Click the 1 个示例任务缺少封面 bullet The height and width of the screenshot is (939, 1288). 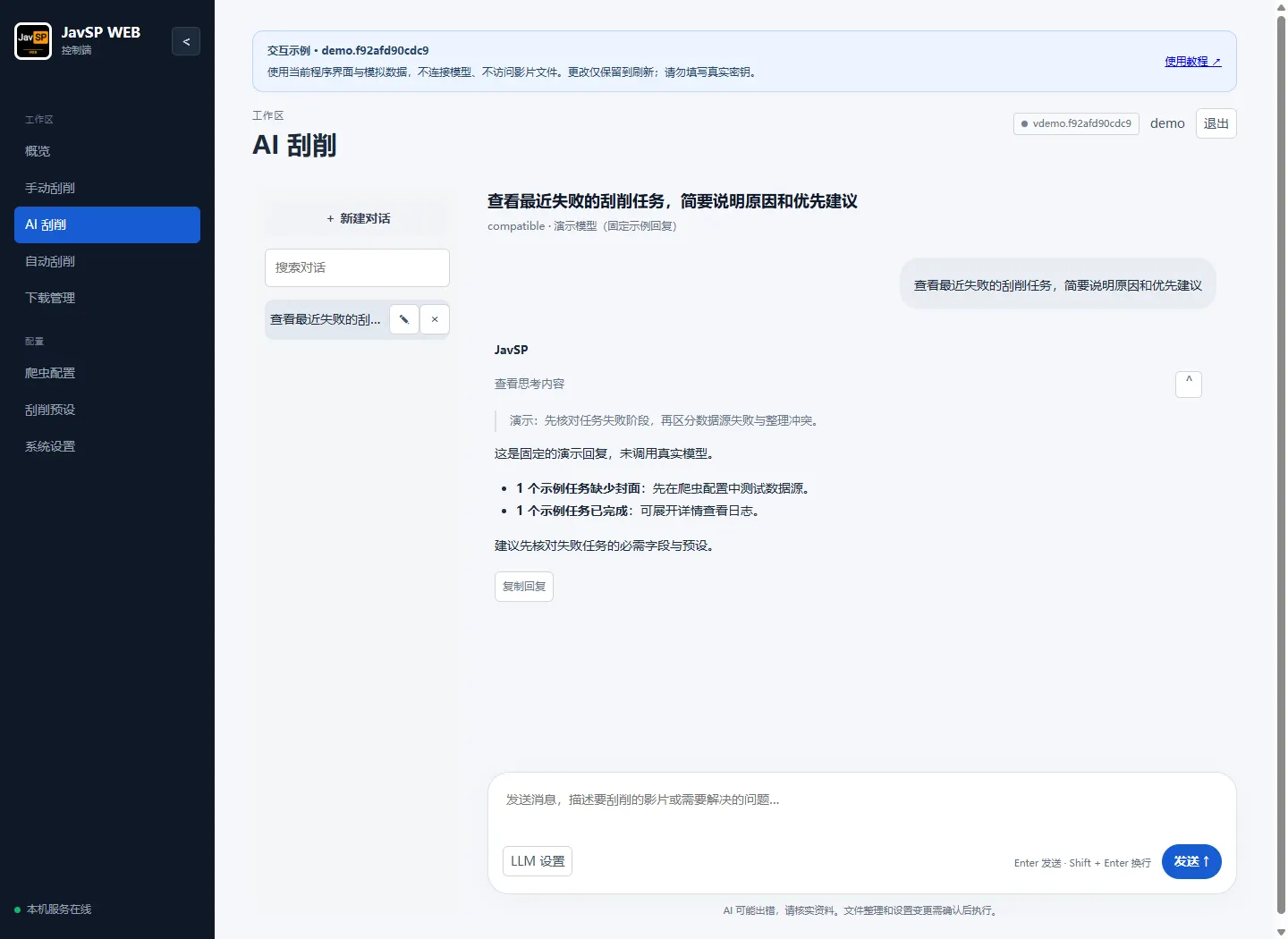(x=663, y=488)
